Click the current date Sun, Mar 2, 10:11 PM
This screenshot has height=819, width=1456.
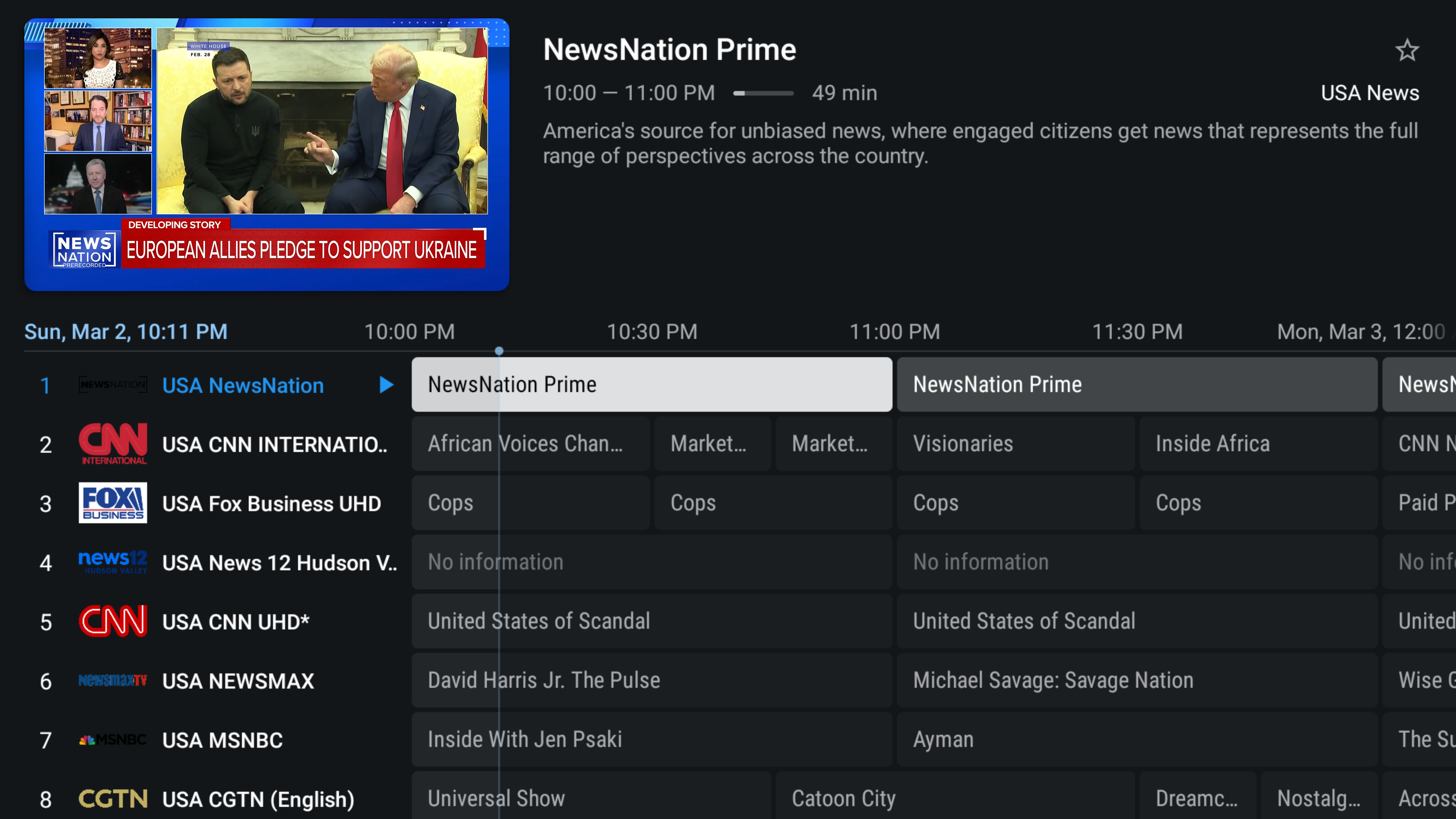[126, 332]
